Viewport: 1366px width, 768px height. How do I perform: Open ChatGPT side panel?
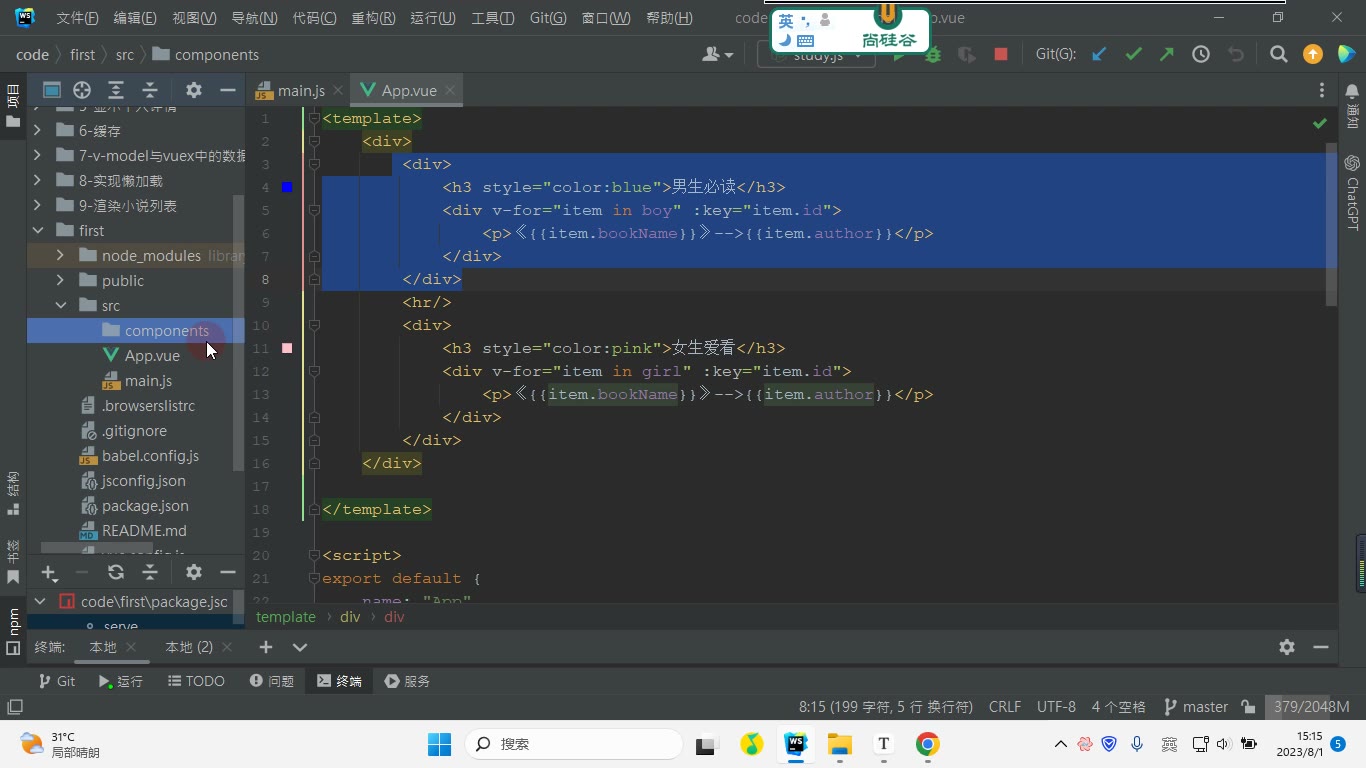pyautogui.click(x=1352, y=193)
